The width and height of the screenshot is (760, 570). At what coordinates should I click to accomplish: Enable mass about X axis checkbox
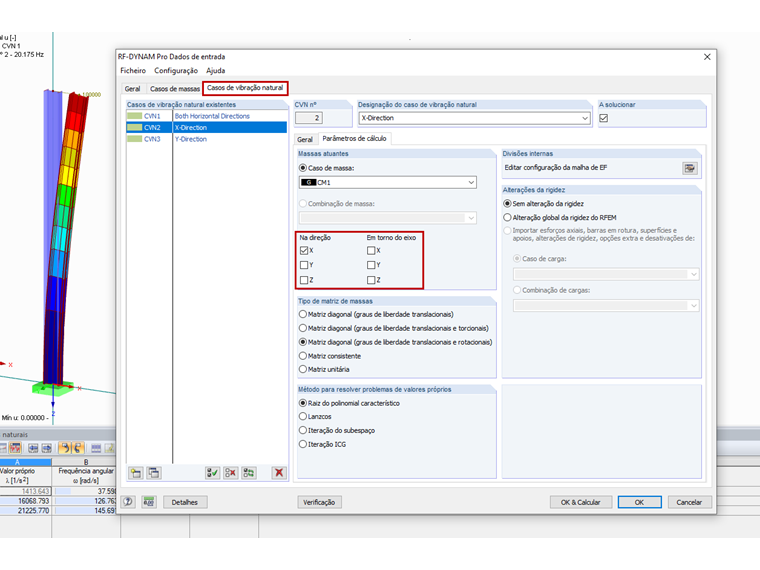pyautogui.click(x=371, y=251)
